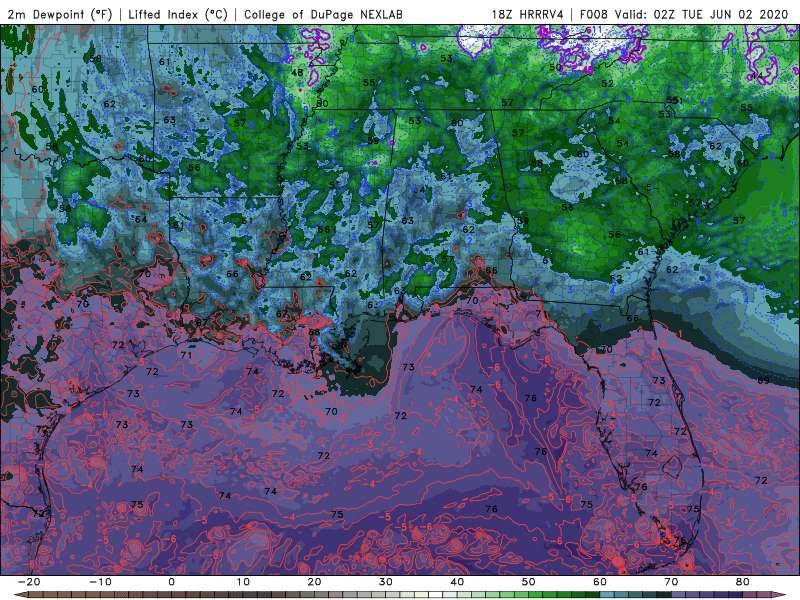
Task: Click the 0 label on the color scale
Action: tap(171, 582)
